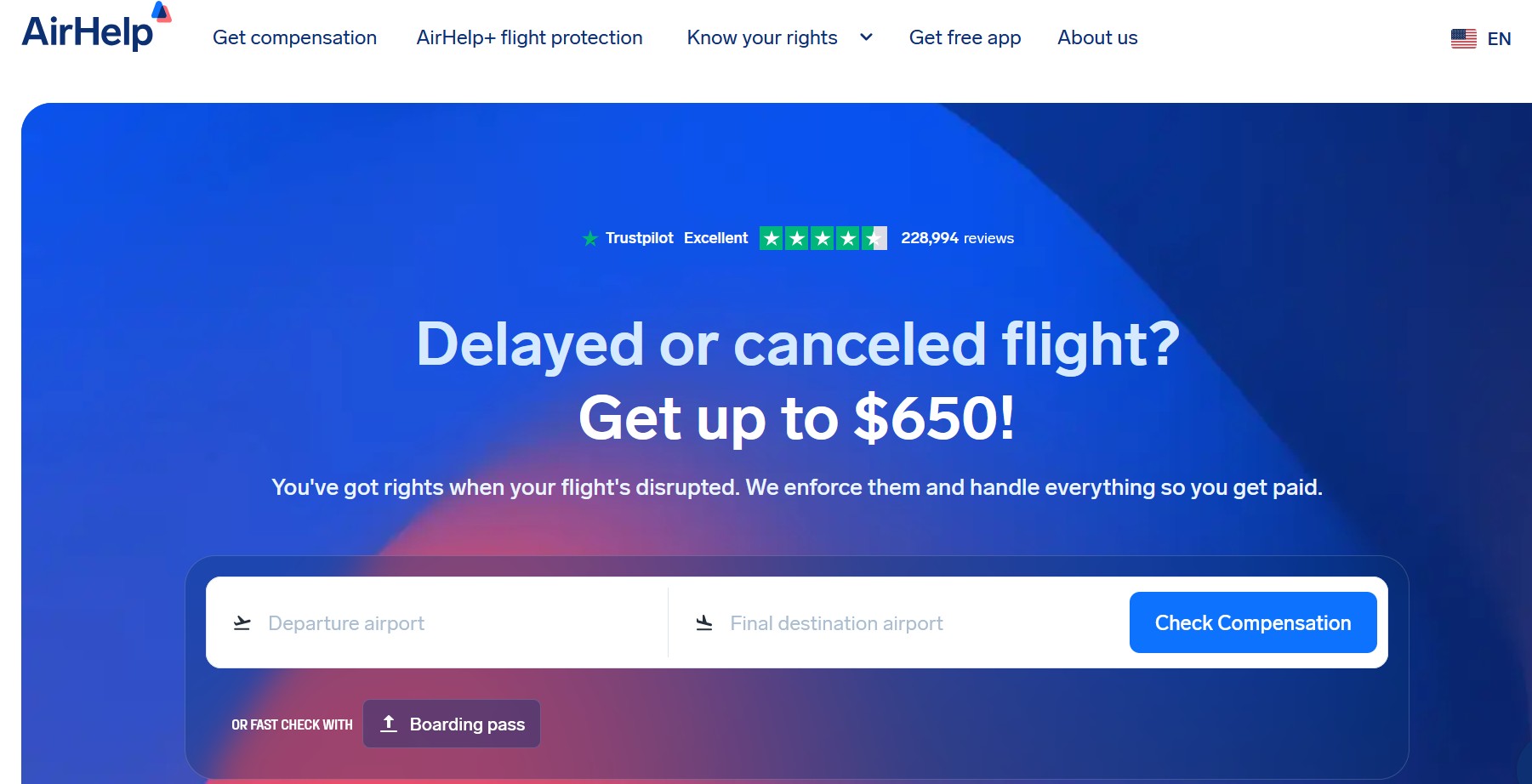
Task: Open the Get free app link
Action: coord(965,37)
